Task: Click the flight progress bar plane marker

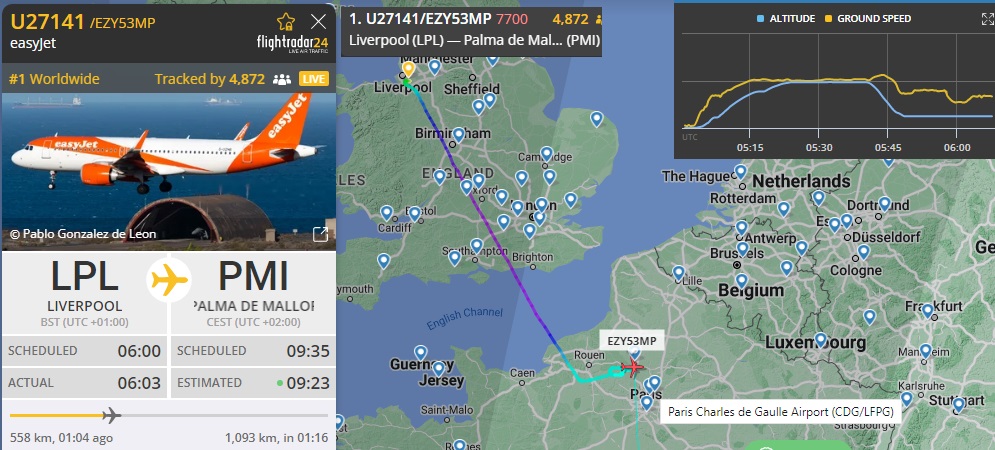Action: pos(111,416)
